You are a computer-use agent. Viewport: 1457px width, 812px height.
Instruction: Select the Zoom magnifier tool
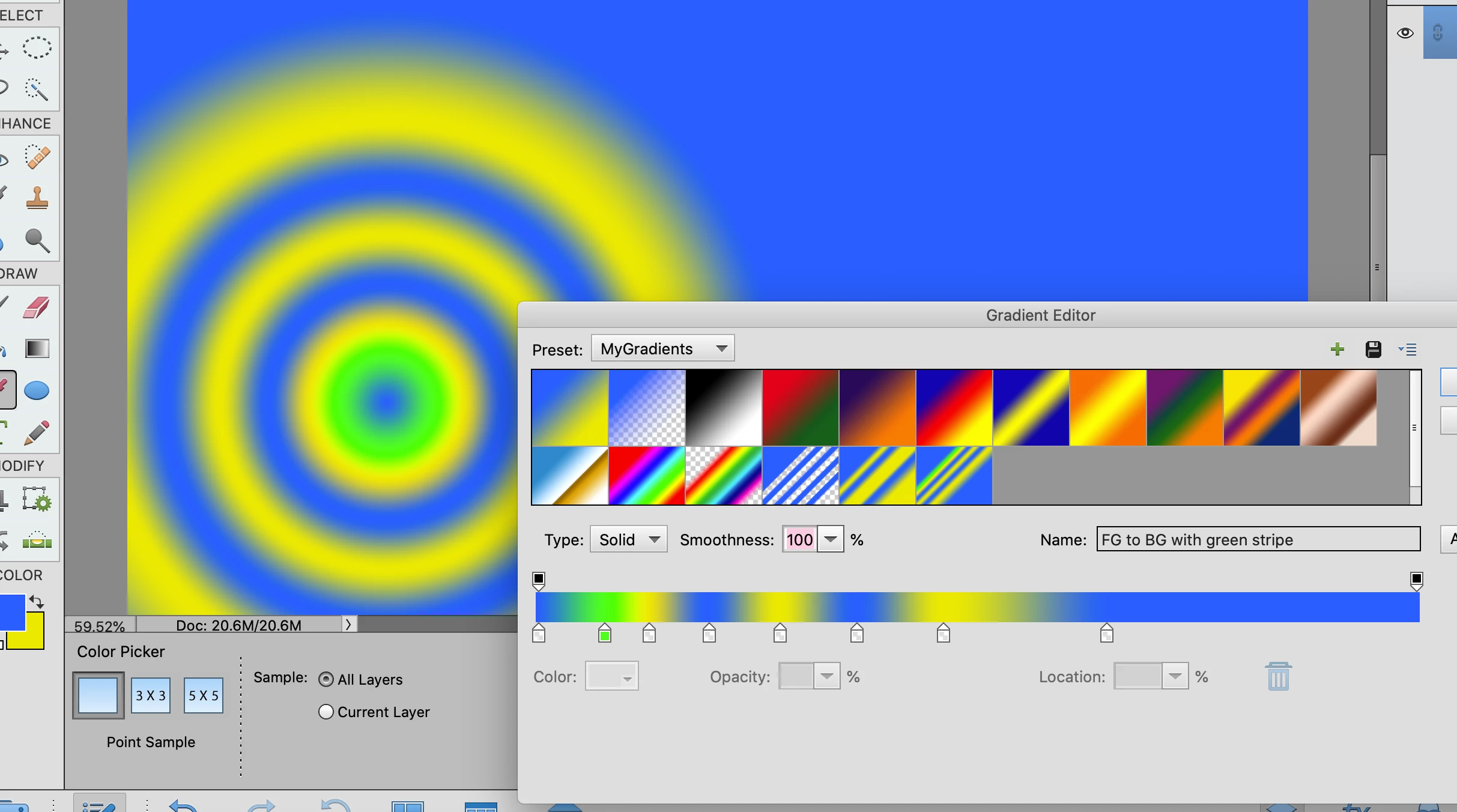click(37, 240)
